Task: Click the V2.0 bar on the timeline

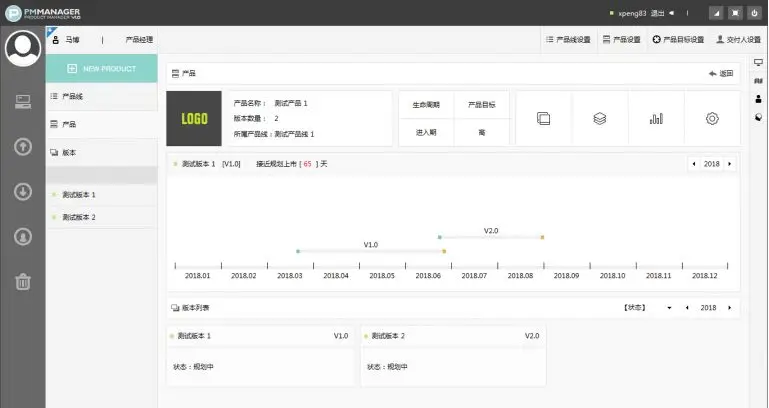Action: click(x=490, y=237)
